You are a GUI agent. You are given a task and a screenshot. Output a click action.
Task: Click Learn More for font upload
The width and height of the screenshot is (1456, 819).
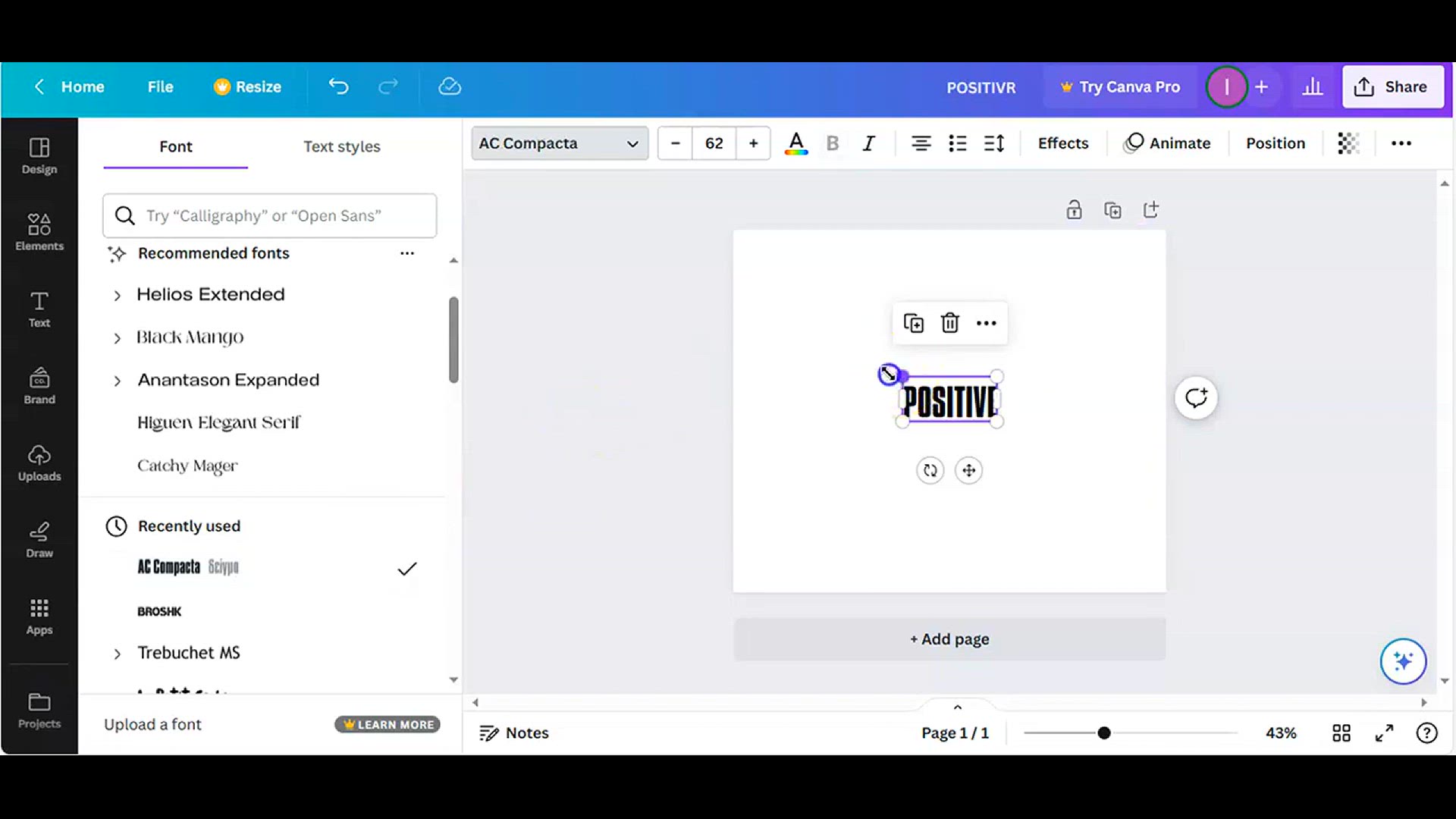pos(388,724)
